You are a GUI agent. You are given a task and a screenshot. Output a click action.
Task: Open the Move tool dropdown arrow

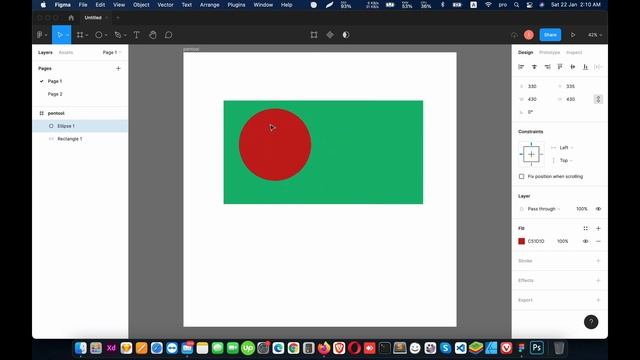67,36
